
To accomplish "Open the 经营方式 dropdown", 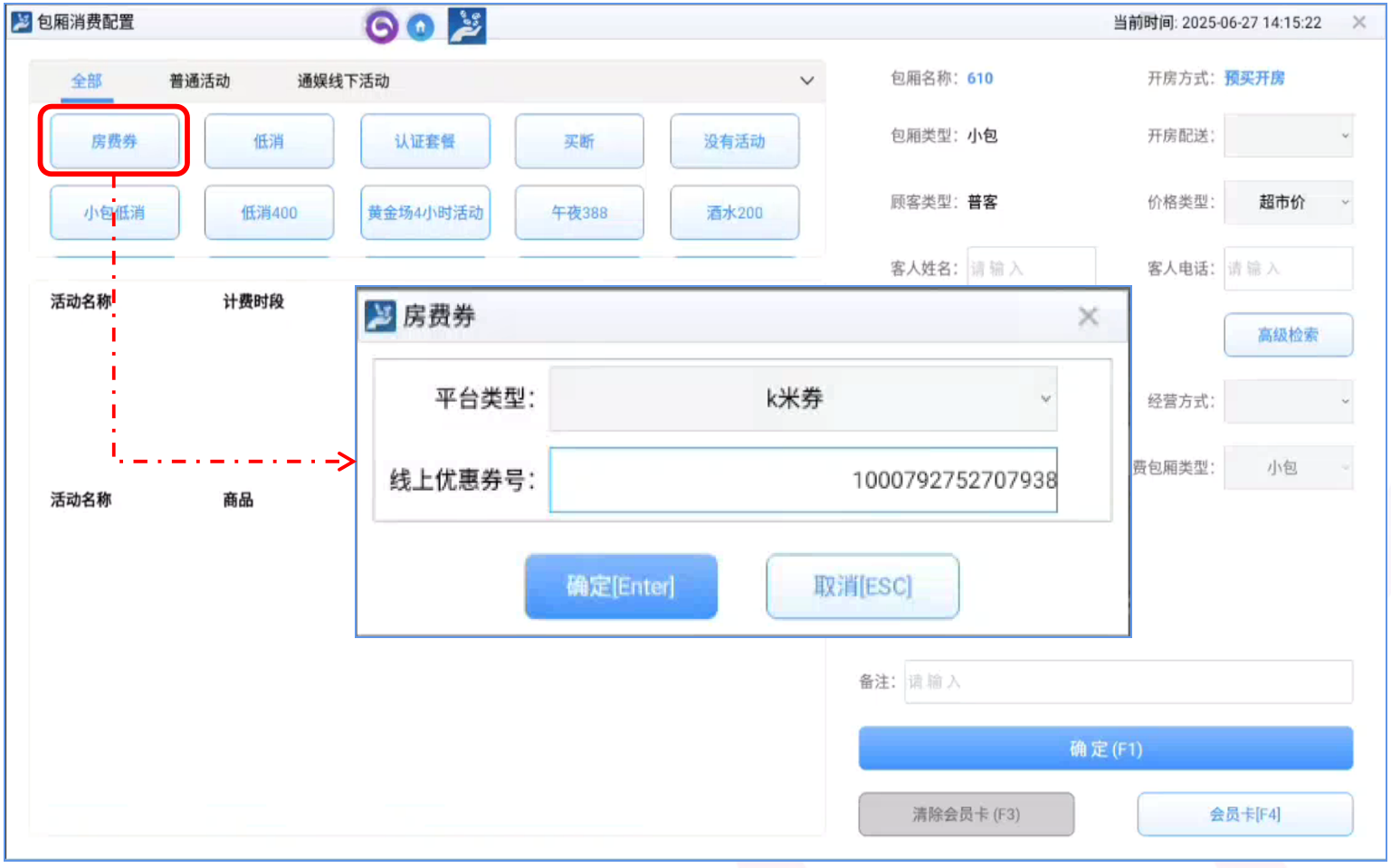I will [x=1289, y=401].
